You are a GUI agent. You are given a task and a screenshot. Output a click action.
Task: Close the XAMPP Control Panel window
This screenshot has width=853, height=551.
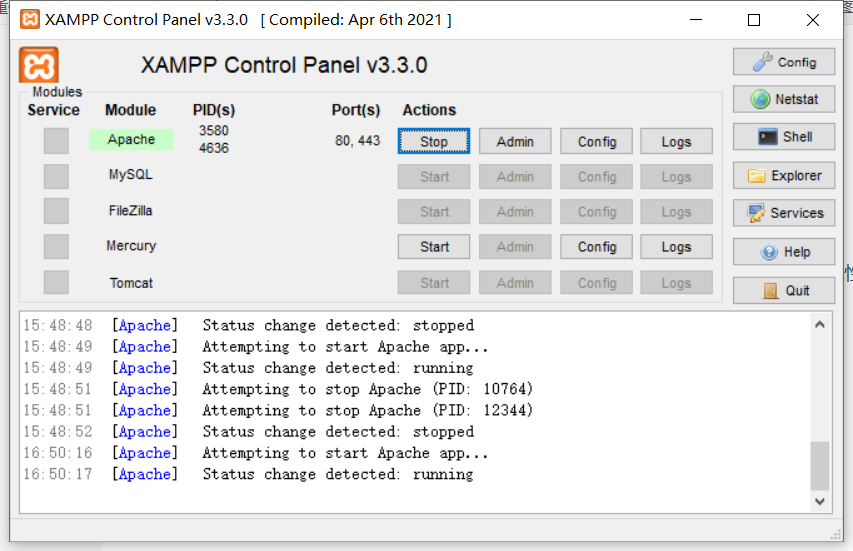pyautogui.click(x=813, y=20)
